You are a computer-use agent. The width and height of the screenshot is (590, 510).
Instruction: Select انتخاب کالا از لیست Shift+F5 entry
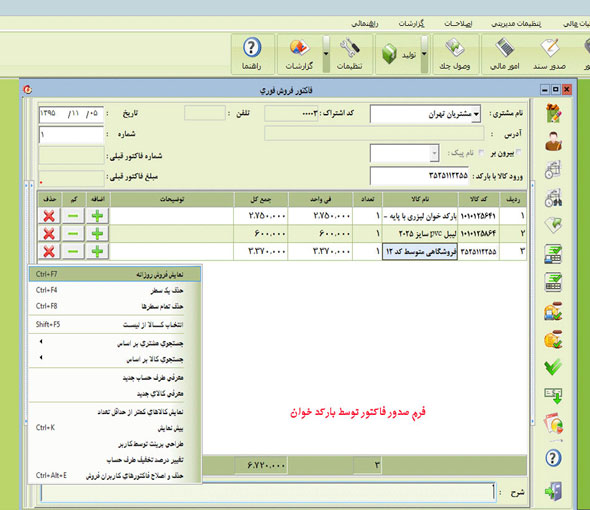[115, 324]
